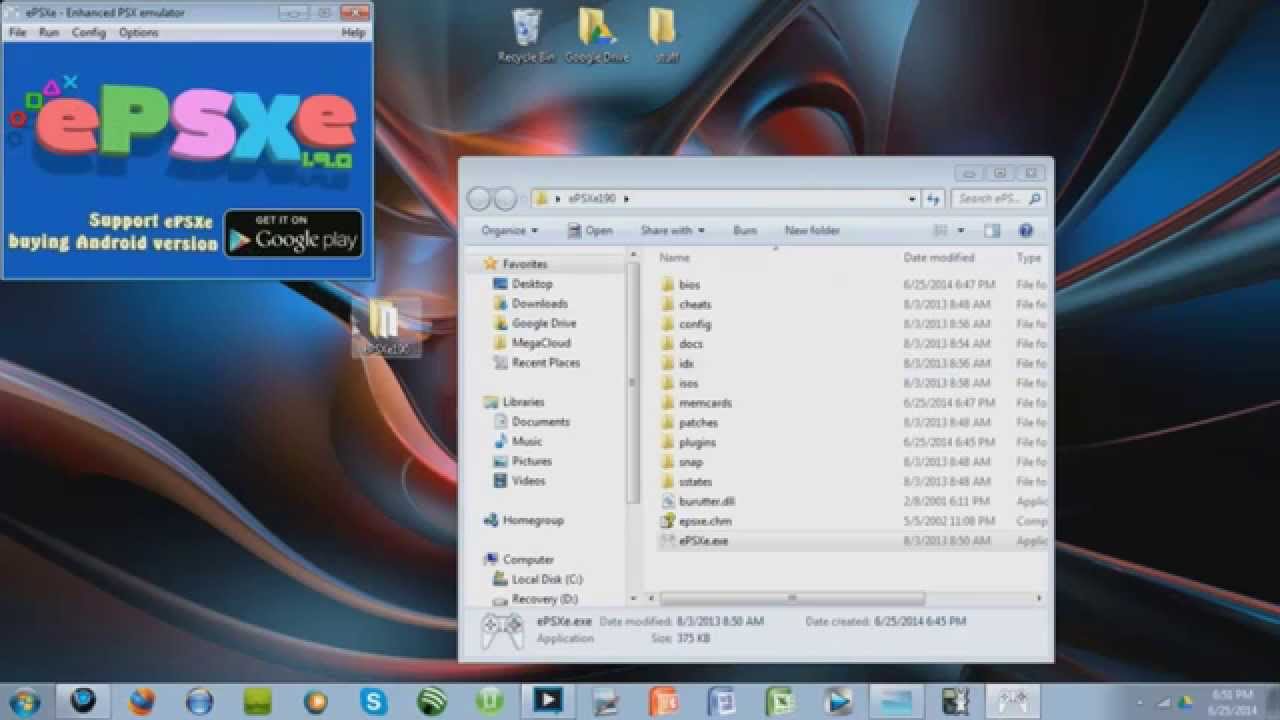The width and height of the screenshot is (1280, 720).
Task: Open the Help menu in ePSXe
Action: [x=353, y=33]
